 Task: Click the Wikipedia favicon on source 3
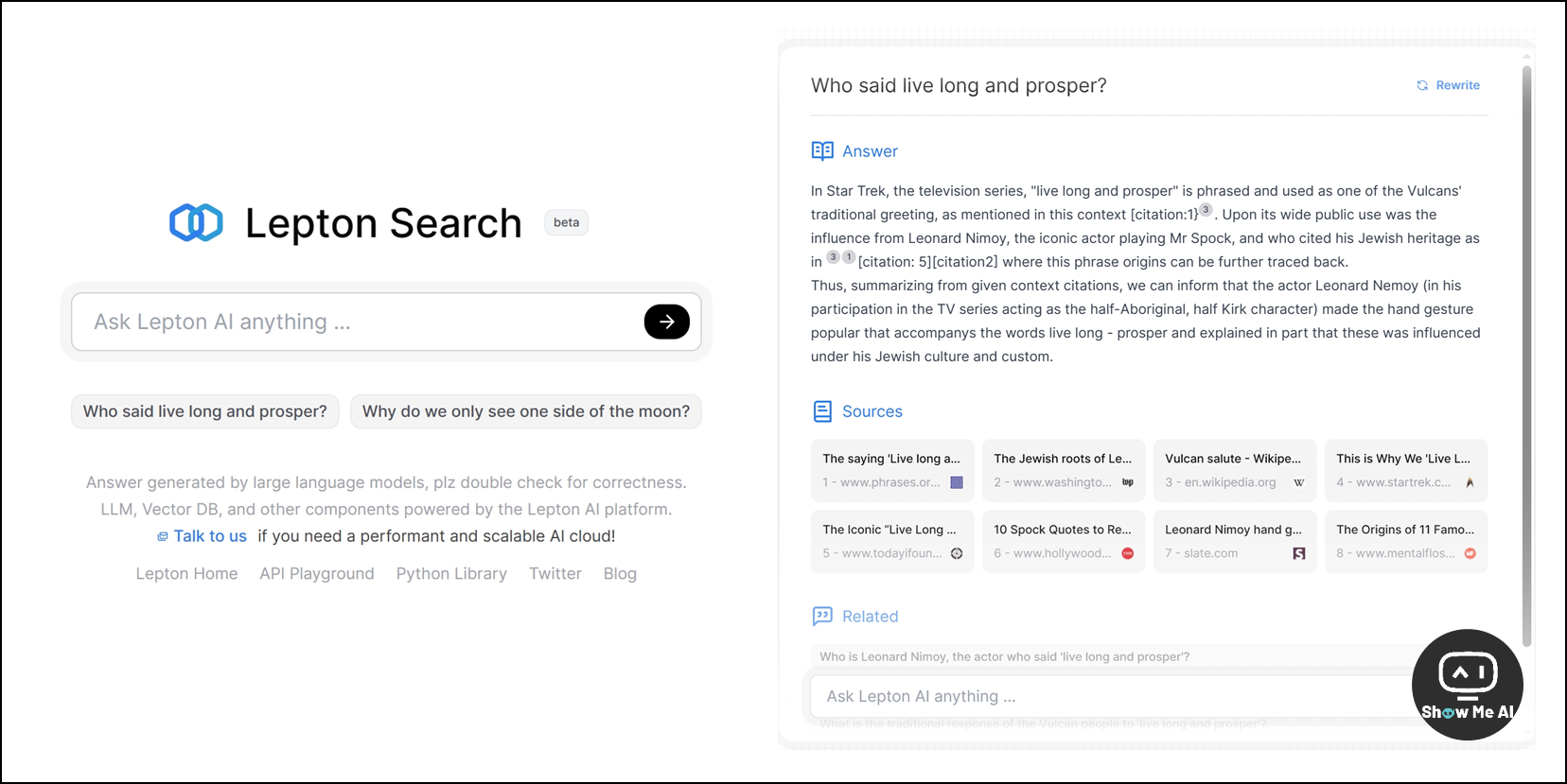point(1299,482)
